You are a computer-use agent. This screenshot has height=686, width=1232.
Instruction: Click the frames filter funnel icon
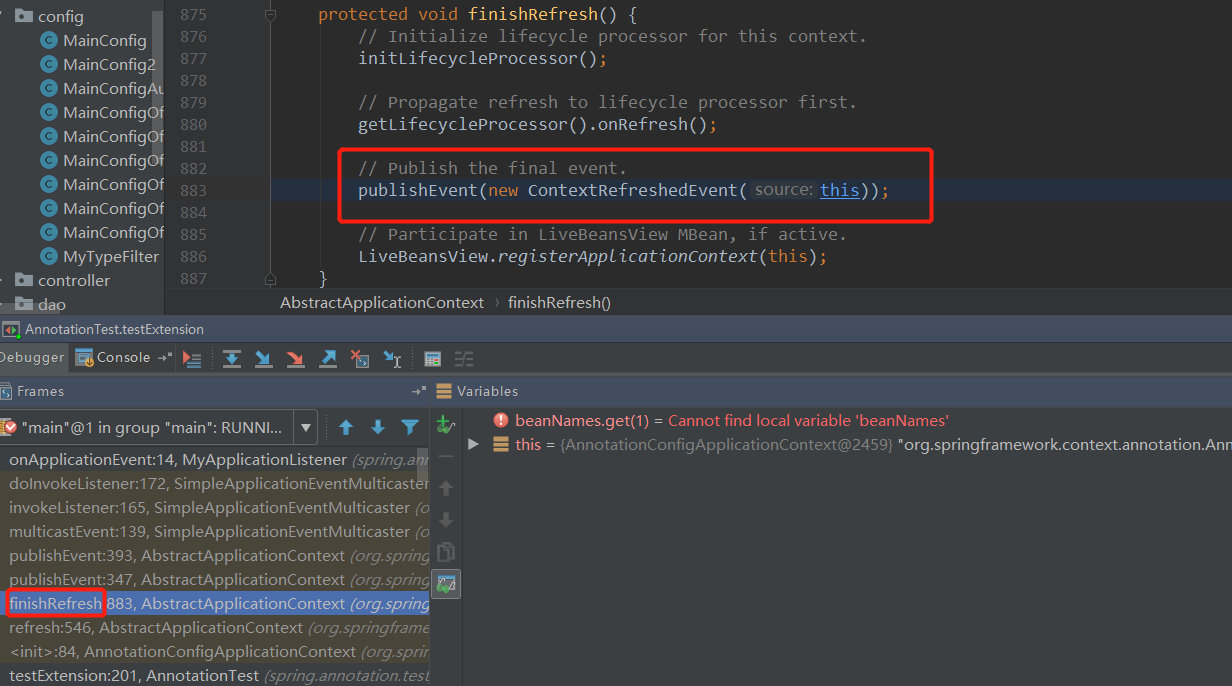tap(410, 427)
